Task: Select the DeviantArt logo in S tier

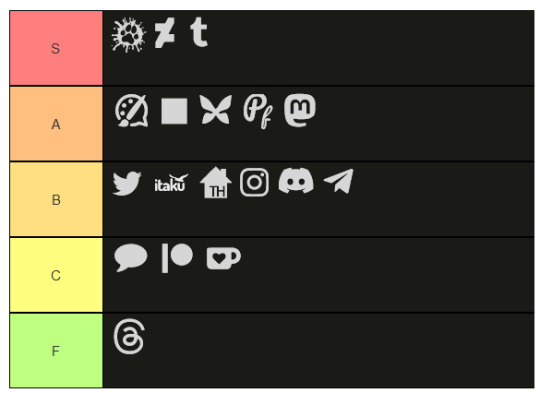Action: click(165, 33)
